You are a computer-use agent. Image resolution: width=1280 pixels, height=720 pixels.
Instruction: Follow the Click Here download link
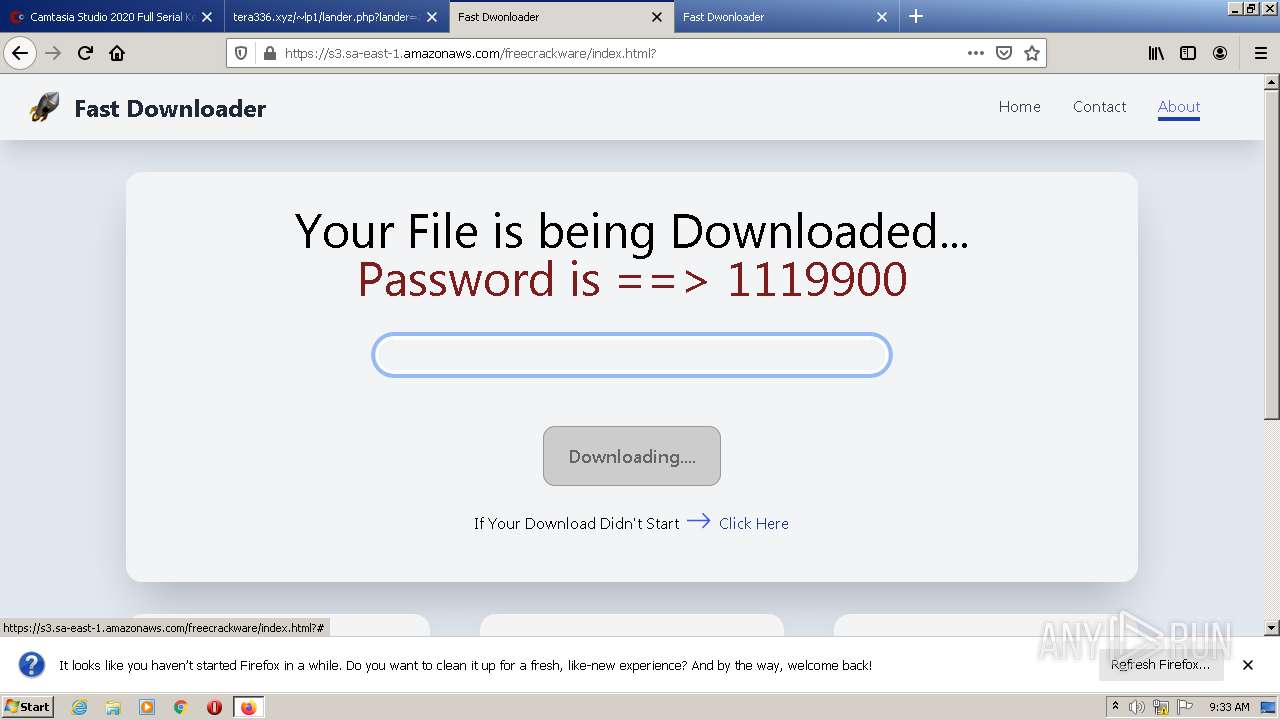click(x=753, y=523)
